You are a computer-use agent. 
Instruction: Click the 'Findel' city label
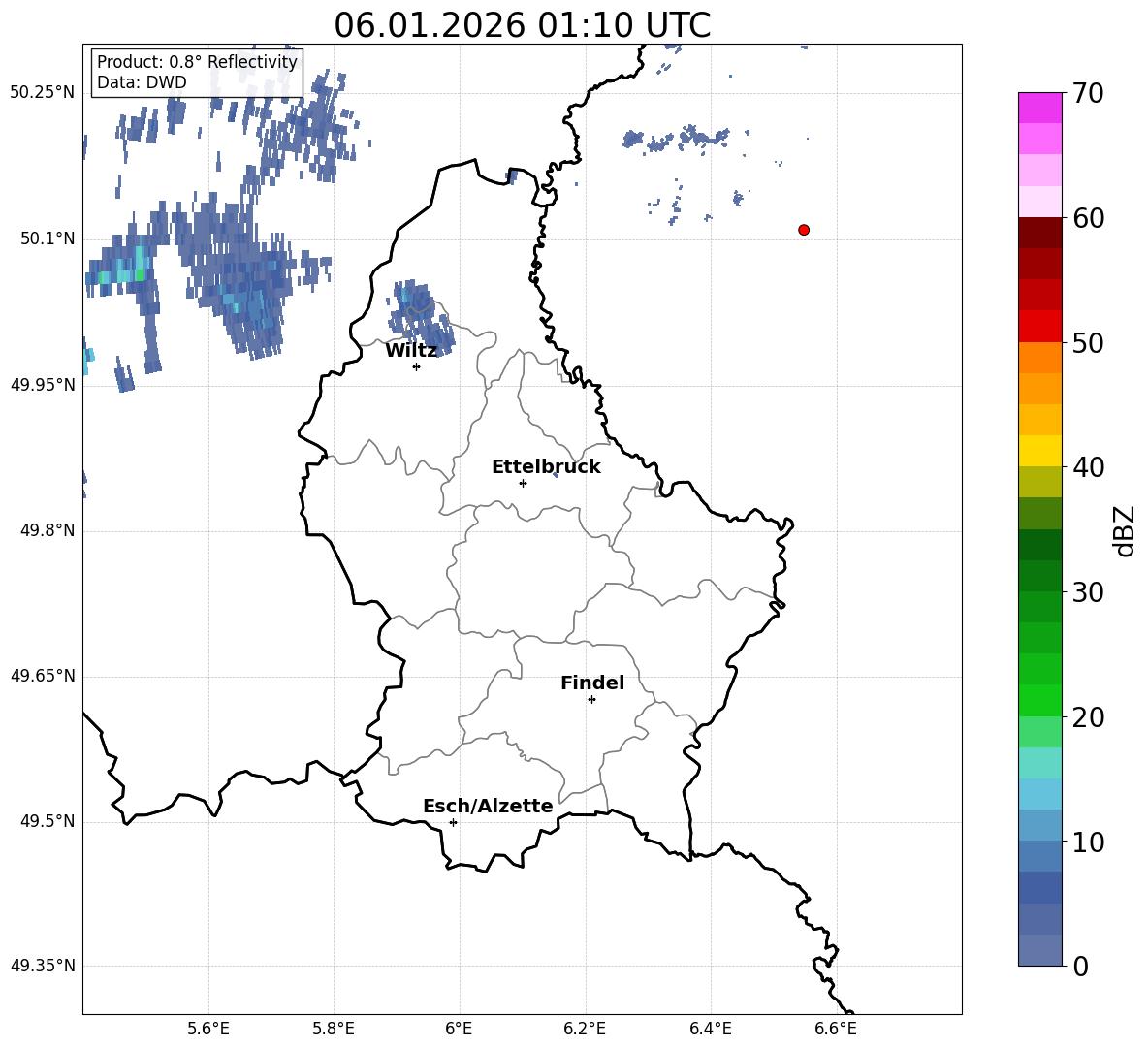click(x=592, y=683)
